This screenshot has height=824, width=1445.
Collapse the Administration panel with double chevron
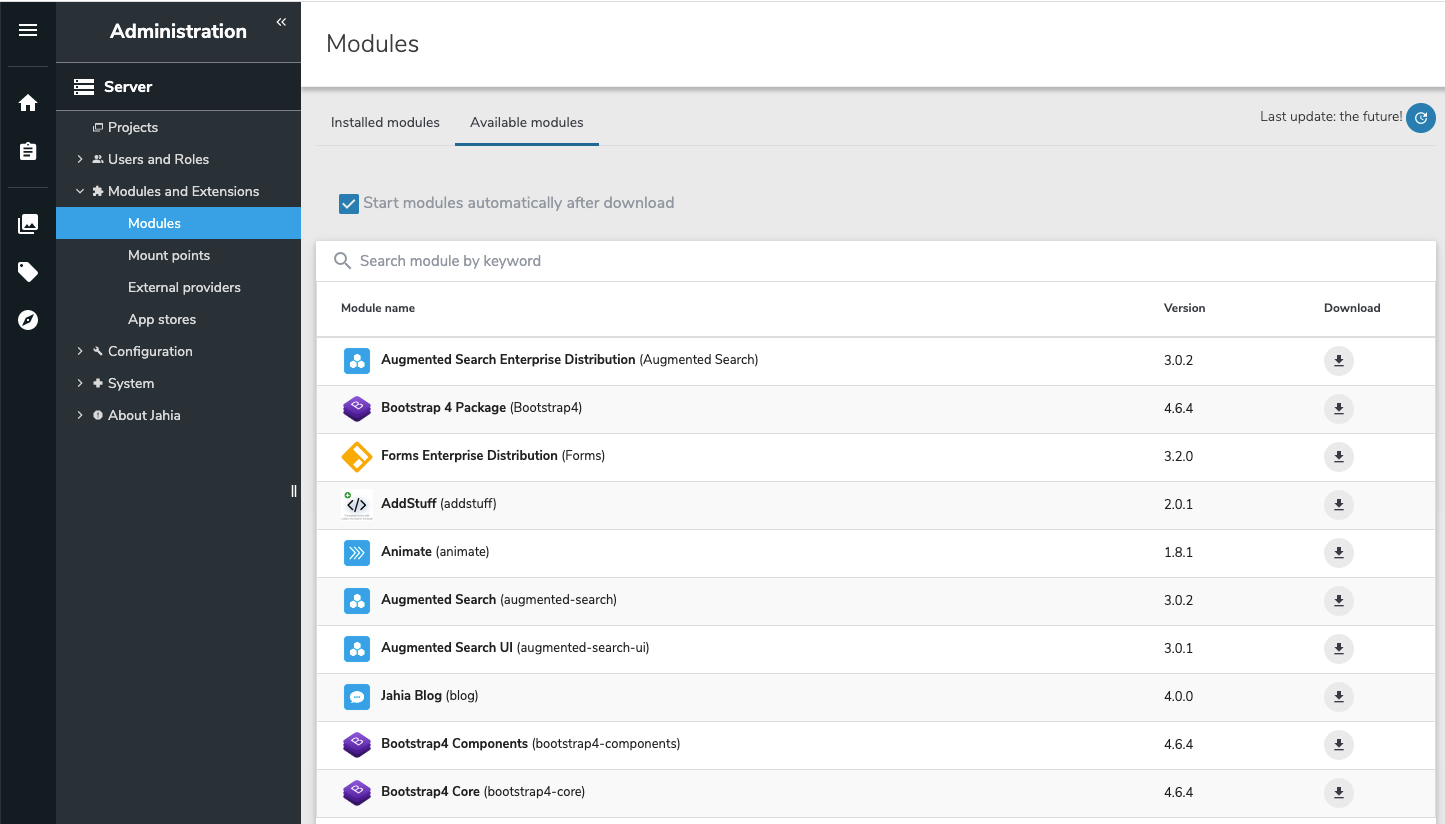[x=281, y=22]
